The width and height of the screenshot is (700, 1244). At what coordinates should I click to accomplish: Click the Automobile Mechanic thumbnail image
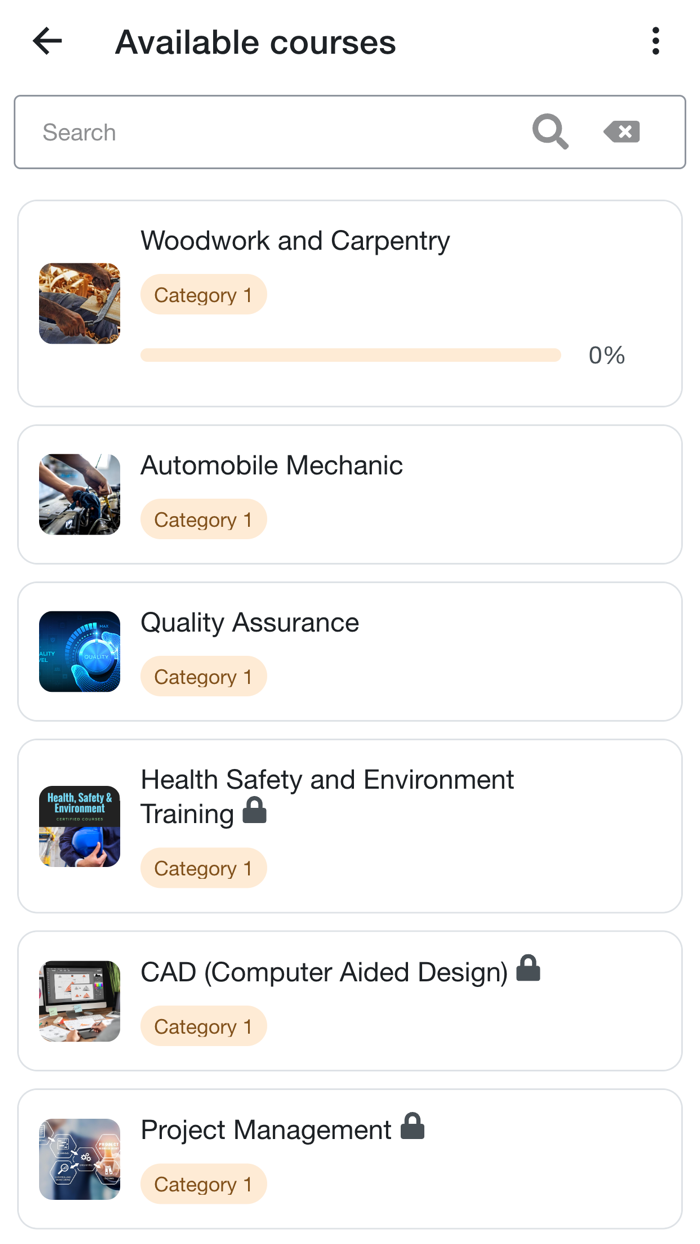(x=80, y=495)
